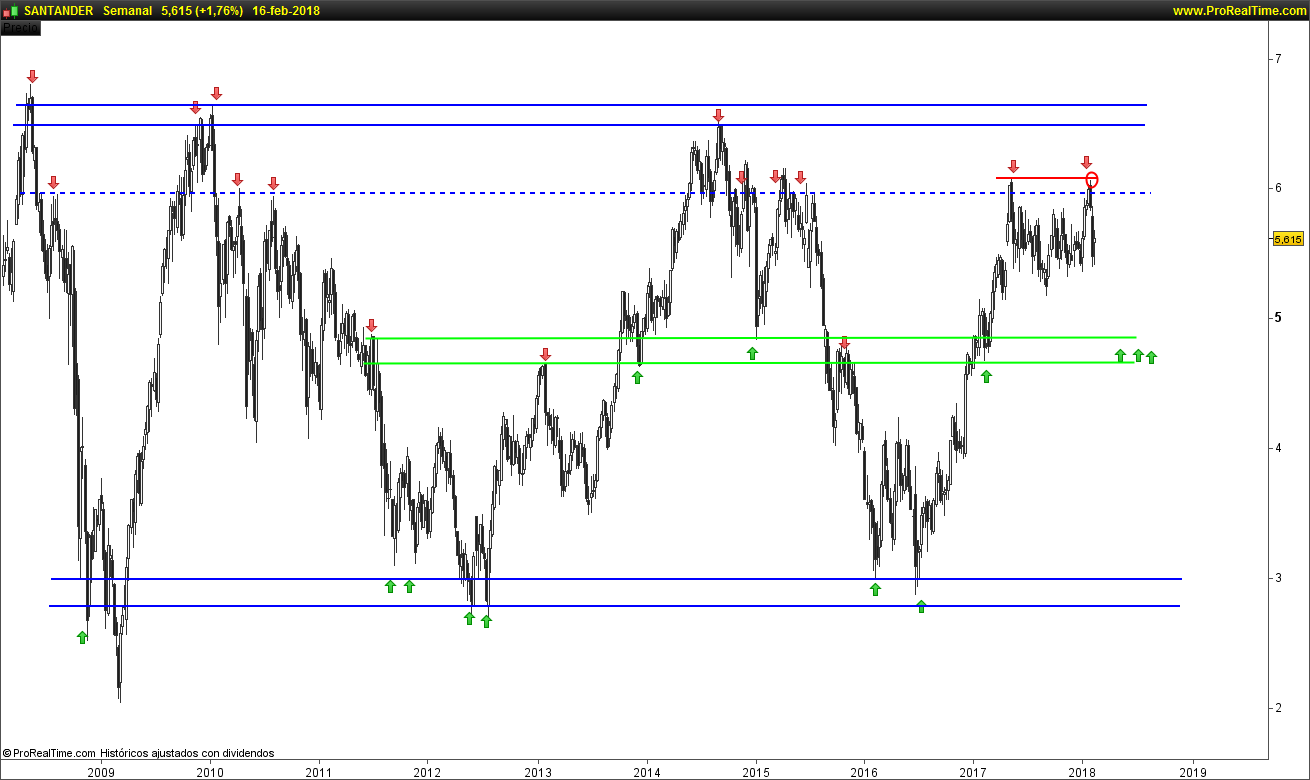Click the price axis label 4

coord(1279,448)
